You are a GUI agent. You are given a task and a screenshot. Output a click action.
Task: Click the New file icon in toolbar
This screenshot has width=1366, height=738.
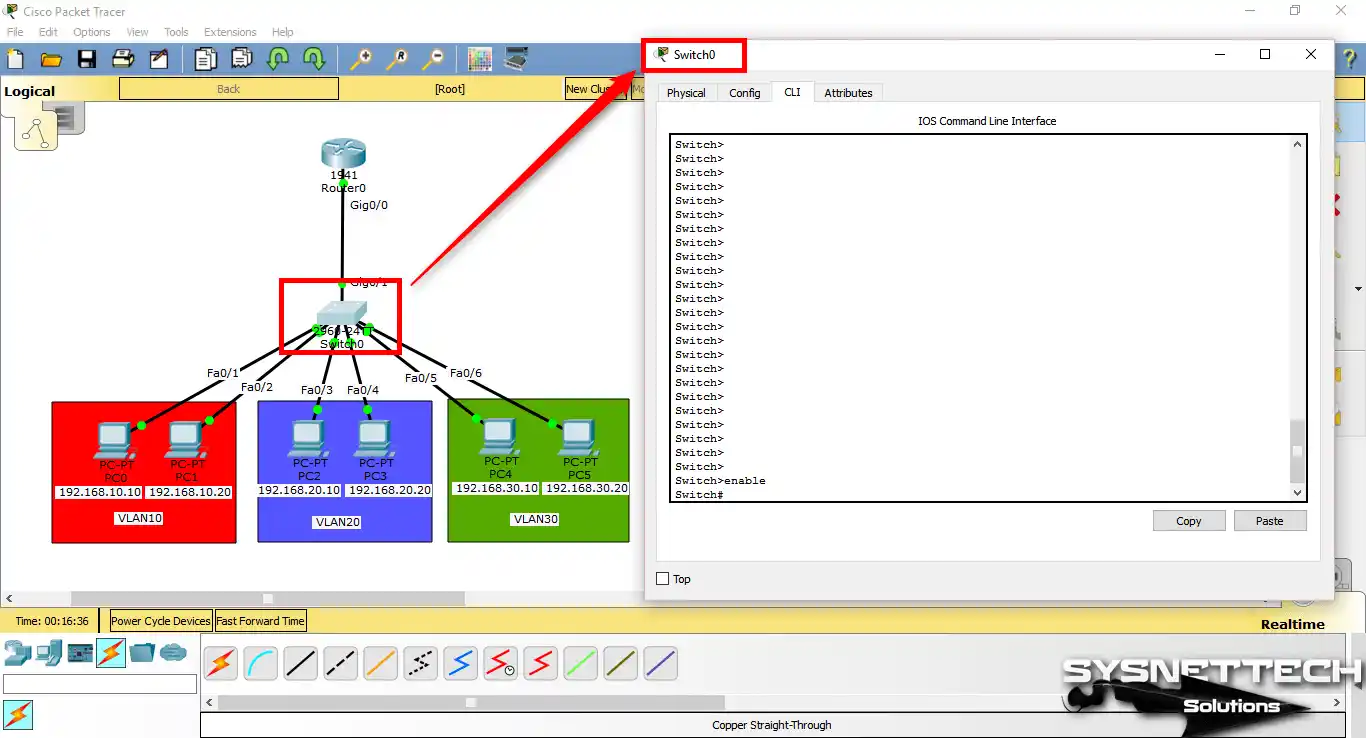pos(15,60)
